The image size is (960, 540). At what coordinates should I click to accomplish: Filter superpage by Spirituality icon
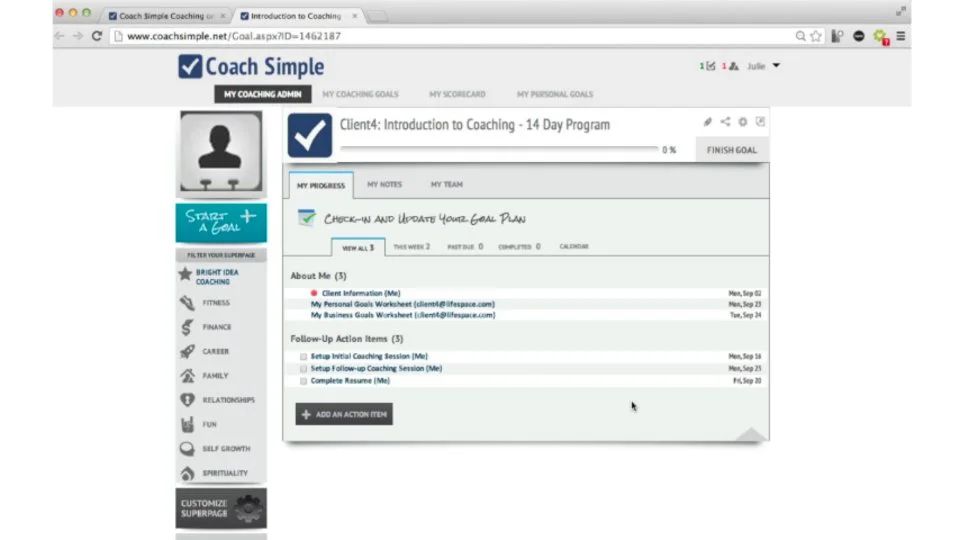187,473
